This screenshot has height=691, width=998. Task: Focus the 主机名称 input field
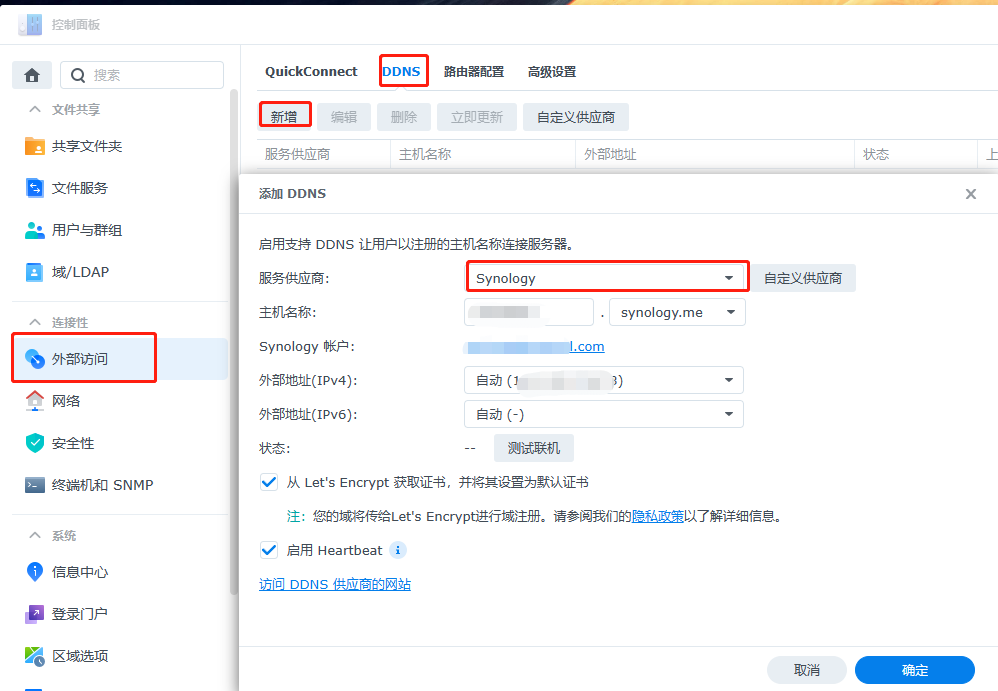tap(529, 312)
